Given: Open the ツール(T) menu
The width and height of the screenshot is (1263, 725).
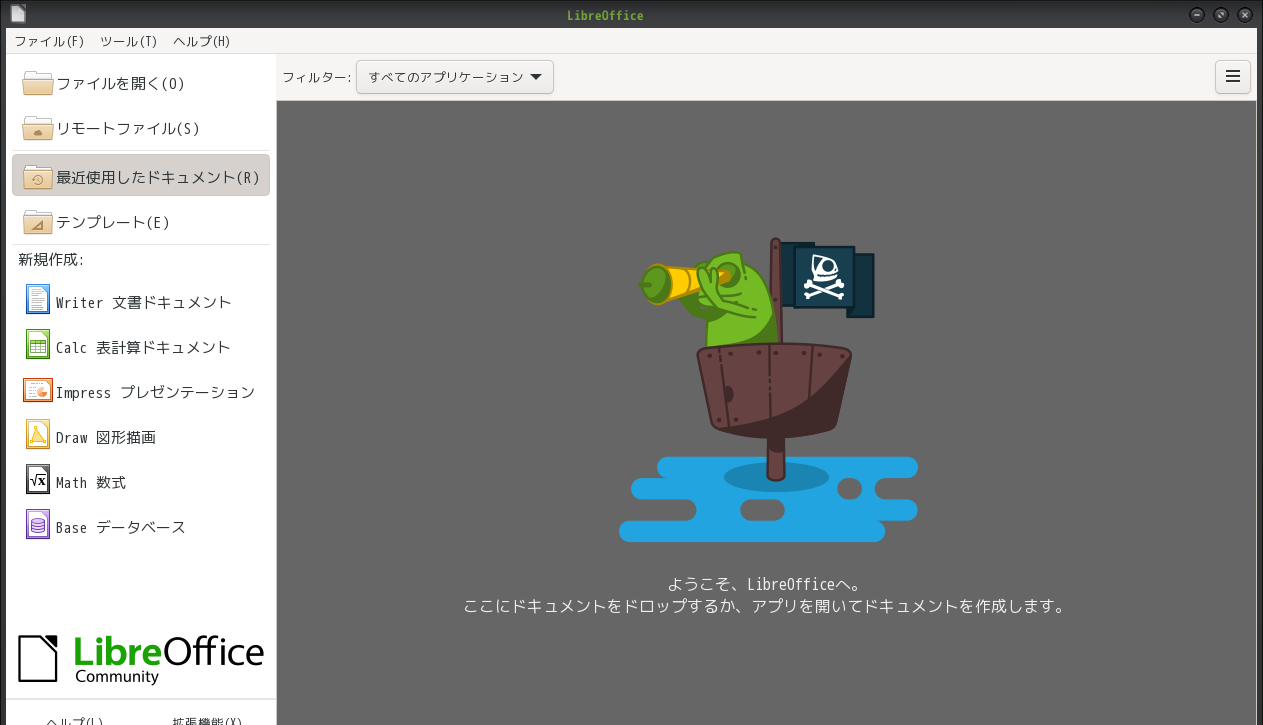Looking at the screenshot, I should click(128, 41).
